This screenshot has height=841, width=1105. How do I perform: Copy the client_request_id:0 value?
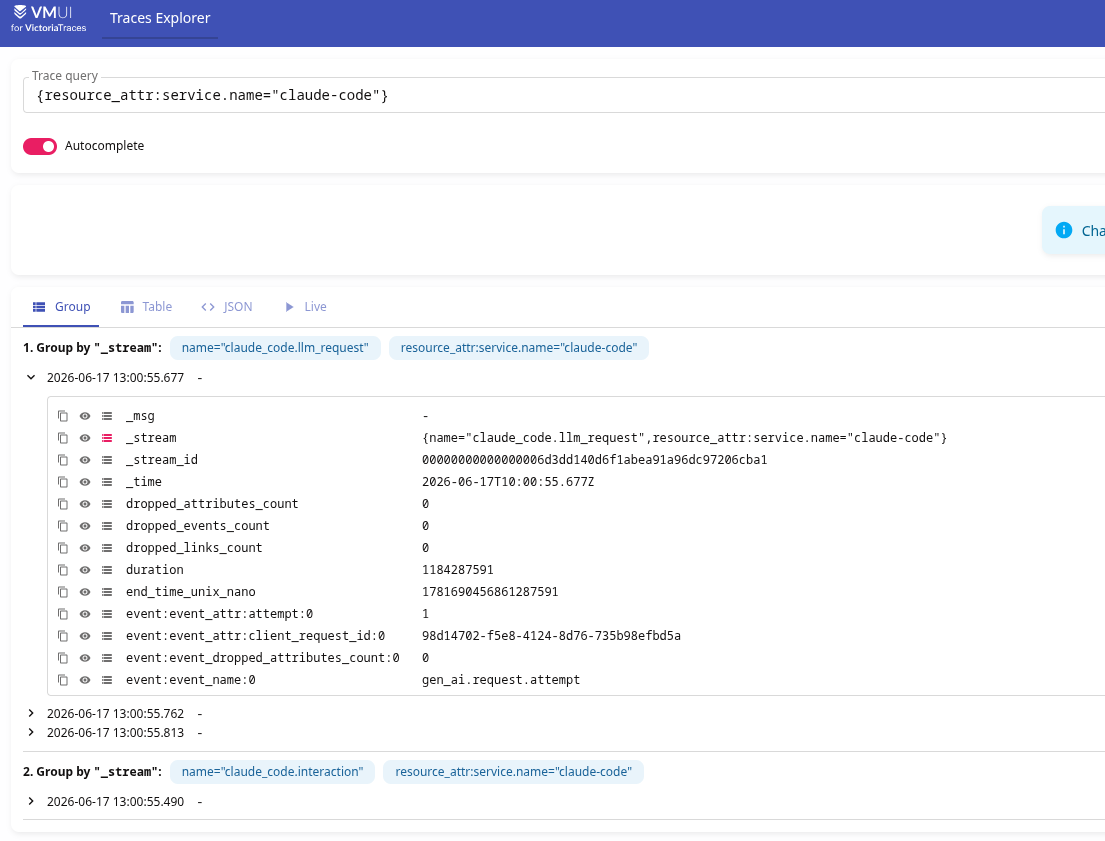pos(63,636)
